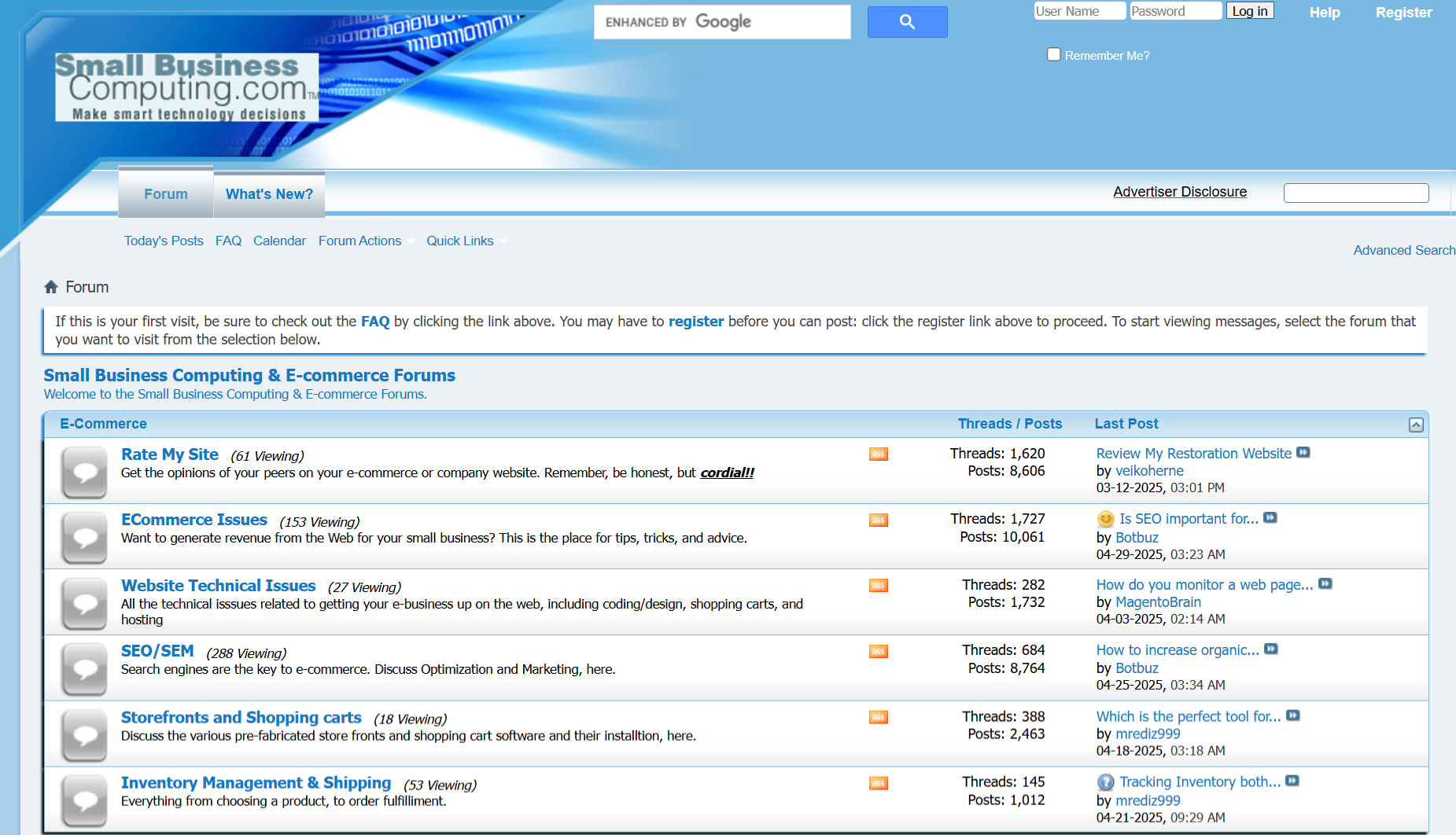Image resolution: width=1456 pixels, height=835 pixels.
Task: Go to last post icon after How to increase organic
Action: (x=1271, y=649)
